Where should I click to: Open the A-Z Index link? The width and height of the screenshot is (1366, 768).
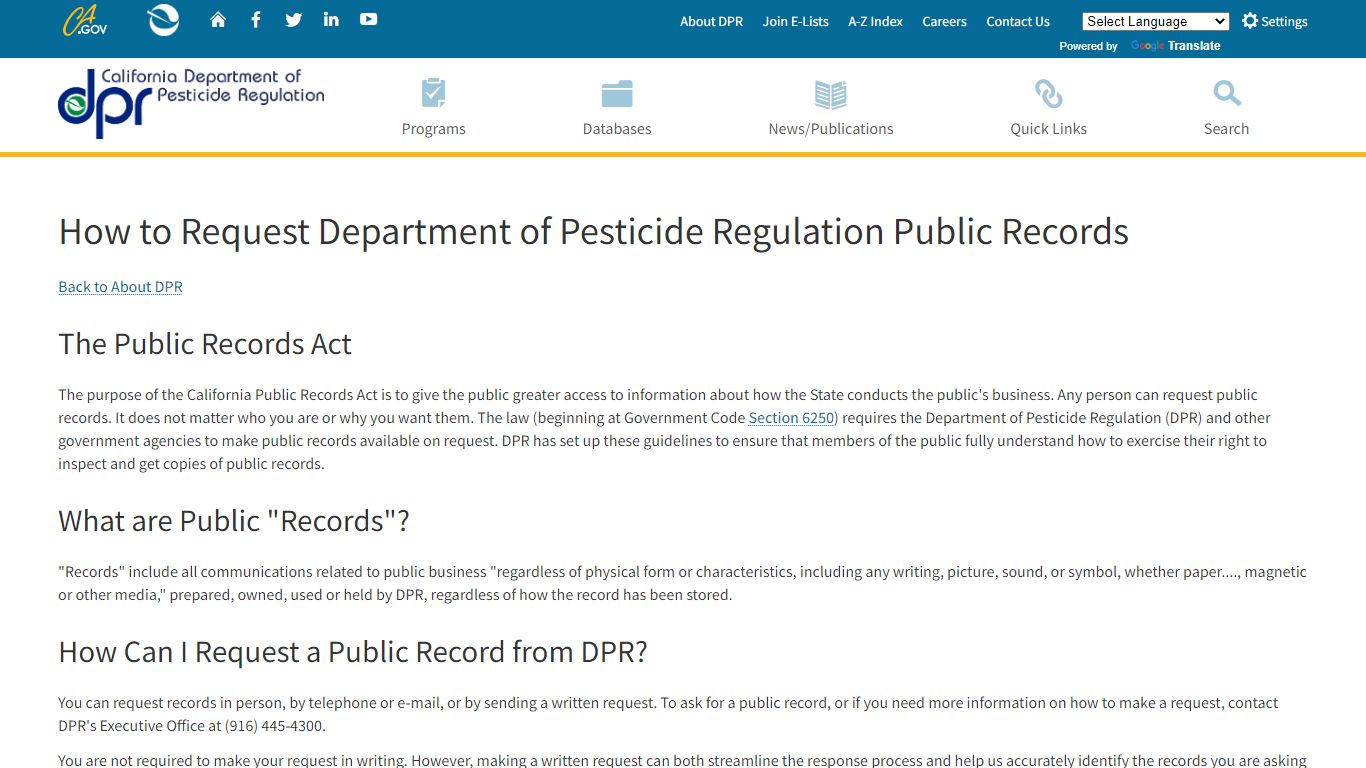point(875,21)
